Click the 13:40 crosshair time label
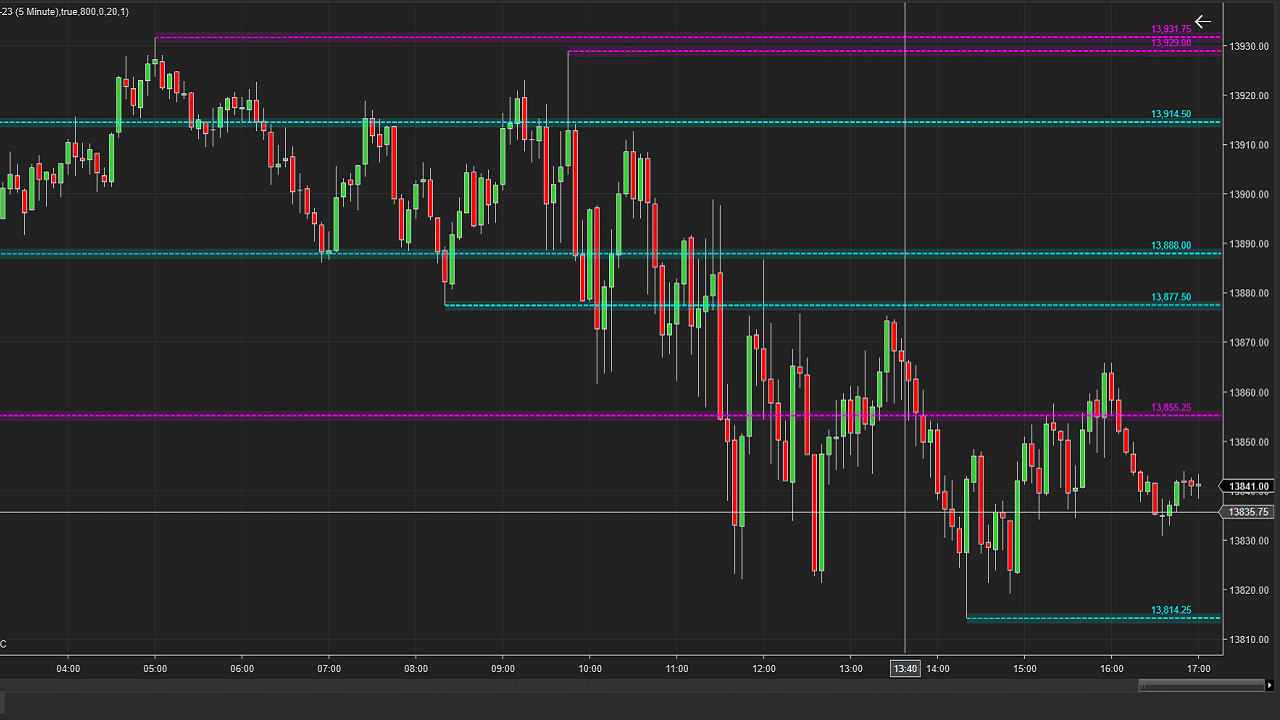 click(x=905, y=668)
